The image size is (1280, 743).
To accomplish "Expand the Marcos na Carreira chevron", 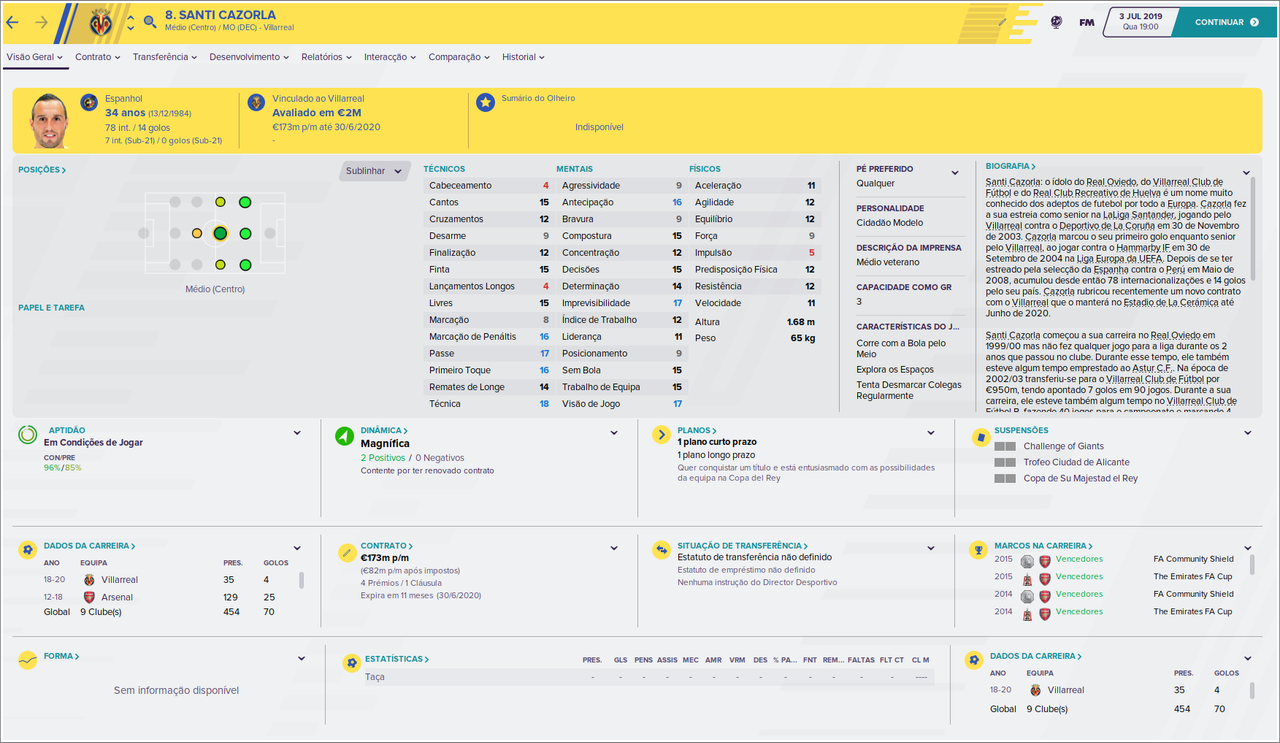I will click(1247, 548).
